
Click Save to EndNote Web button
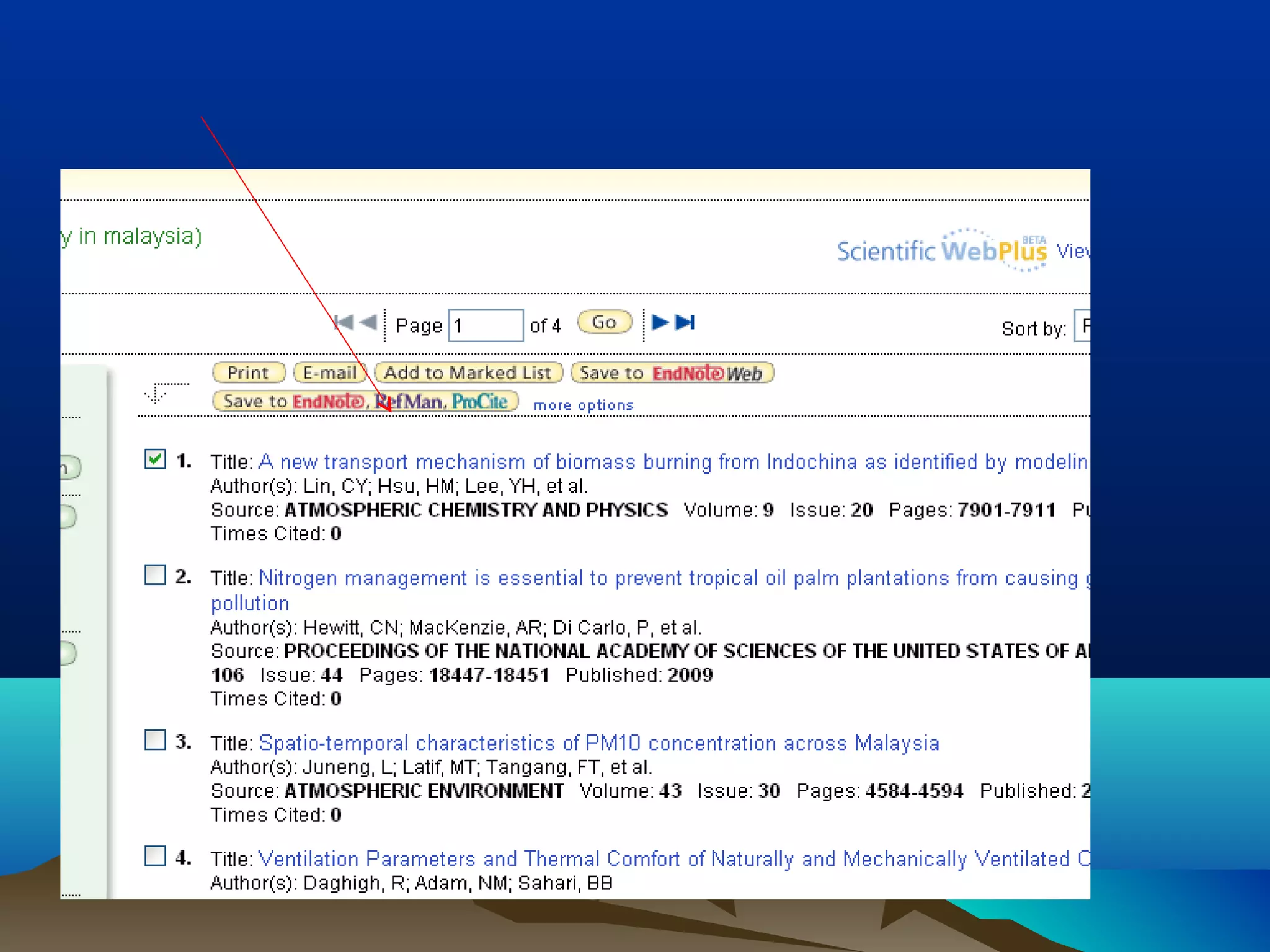[672, 372]
